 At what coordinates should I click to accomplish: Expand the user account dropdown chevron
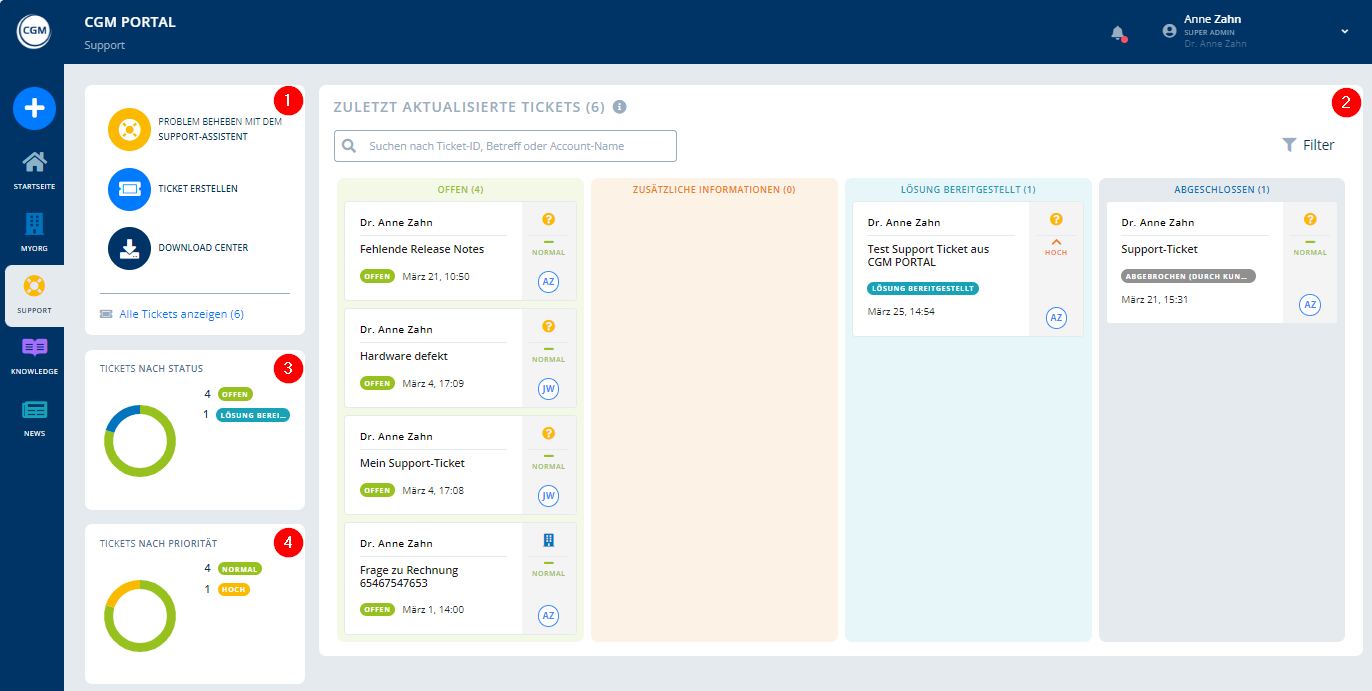(1345, 31)
